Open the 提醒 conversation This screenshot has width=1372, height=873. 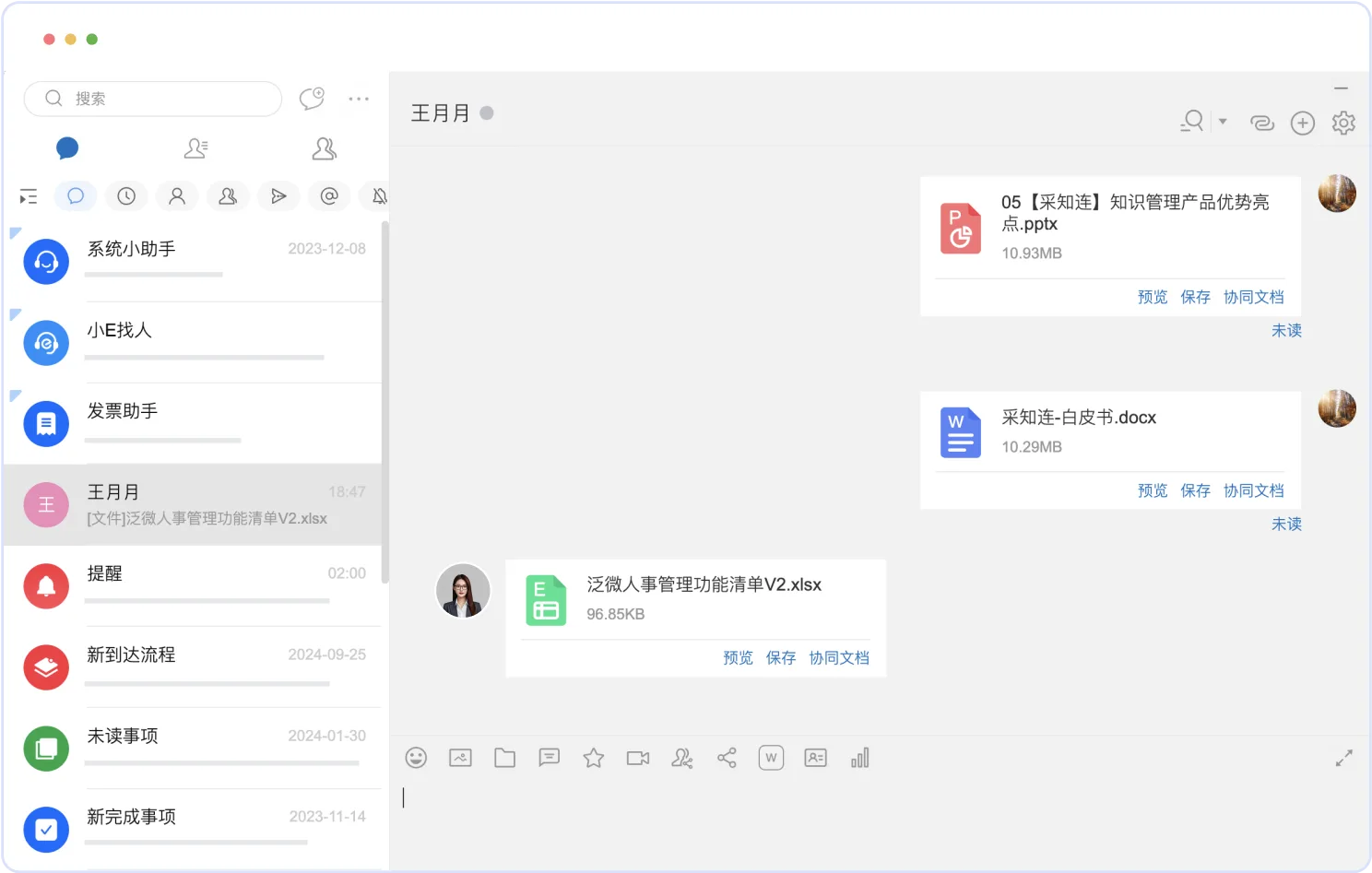point(192,586)
